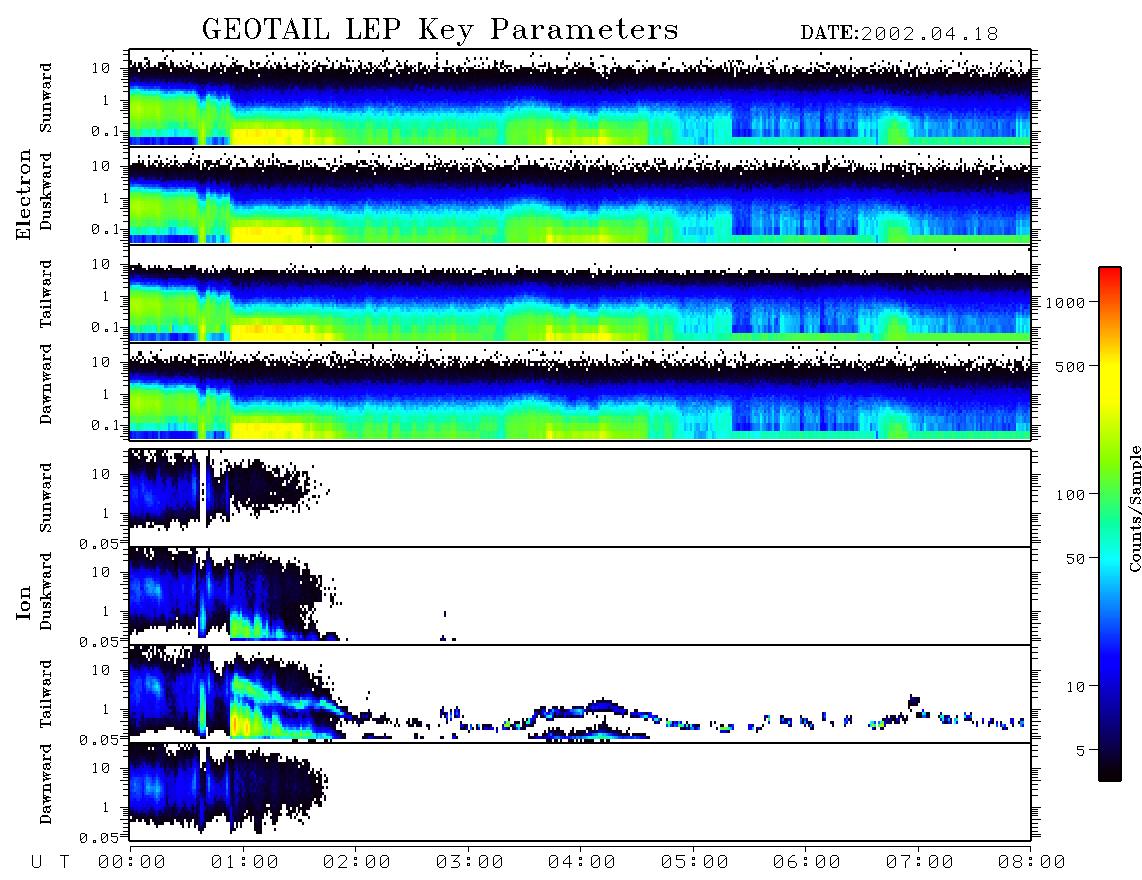Click inside the Ion Dawnward spectrogram panel
Image resolution: width=1142 pixels, height=880 pixels.
(580, 792)
